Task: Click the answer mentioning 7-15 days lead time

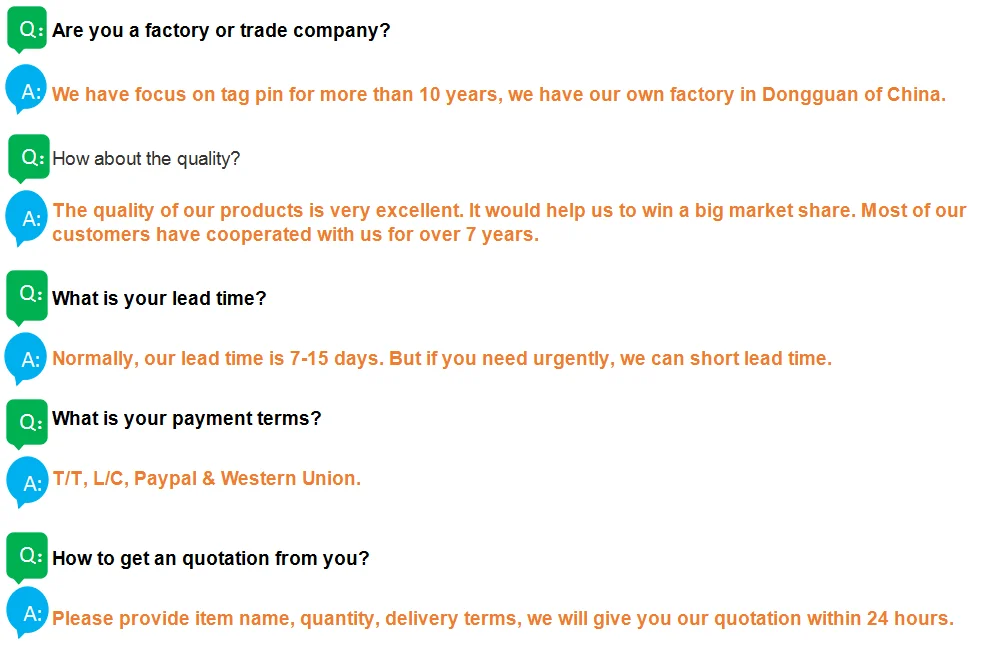Action: [441, 358]
